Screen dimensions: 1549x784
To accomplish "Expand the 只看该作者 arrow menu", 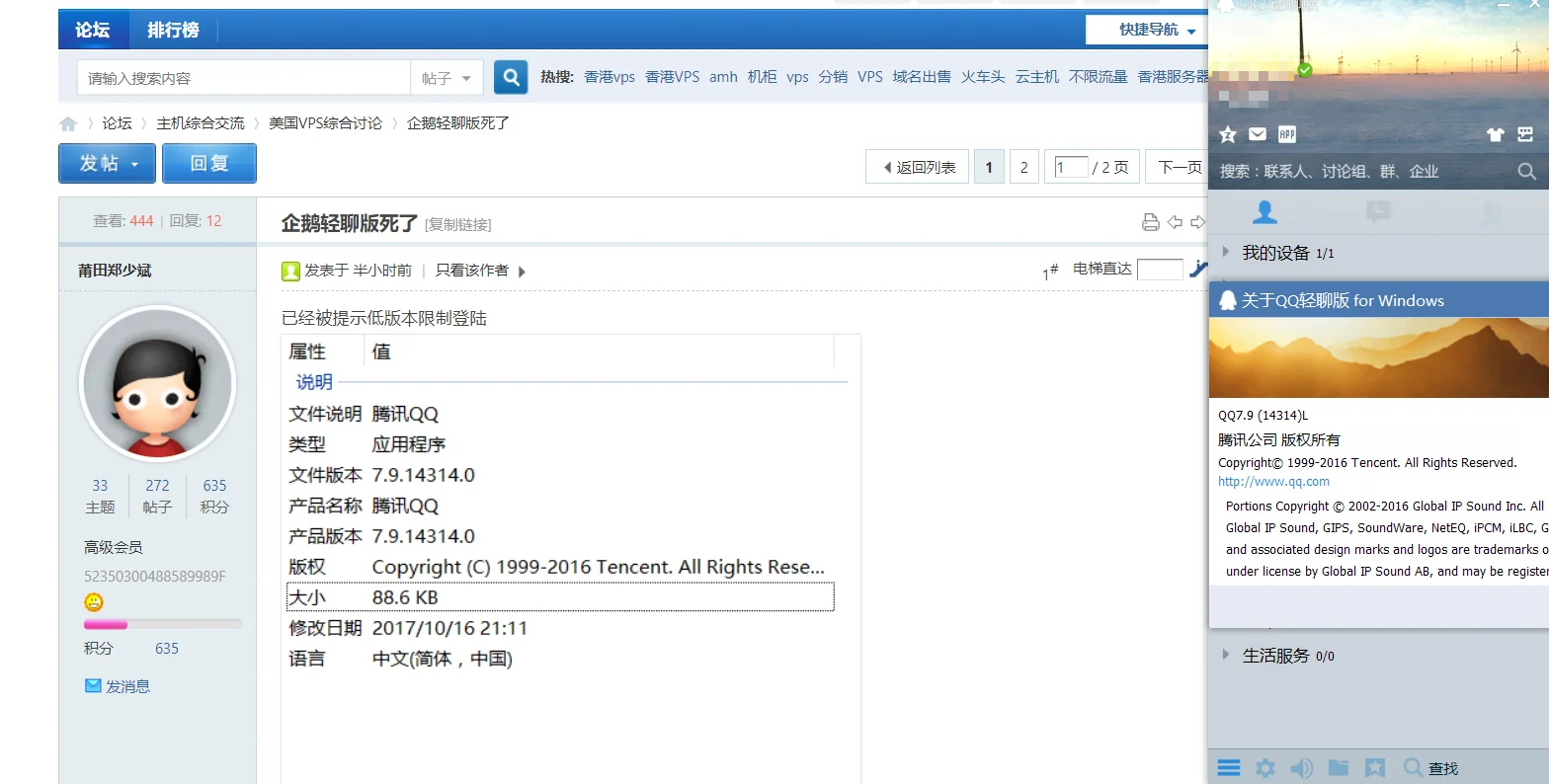I will click(x=522, y=272).
